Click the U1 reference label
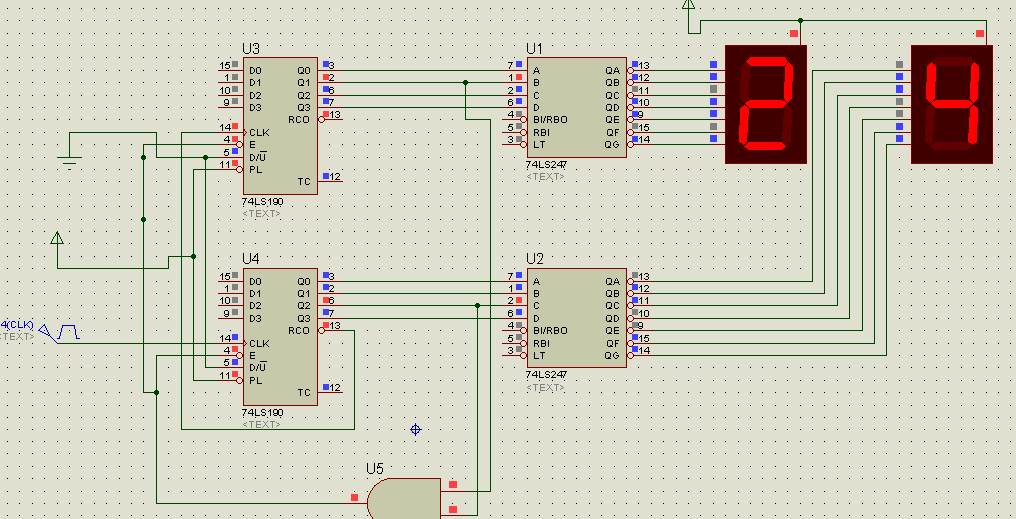 pos(535,49)
